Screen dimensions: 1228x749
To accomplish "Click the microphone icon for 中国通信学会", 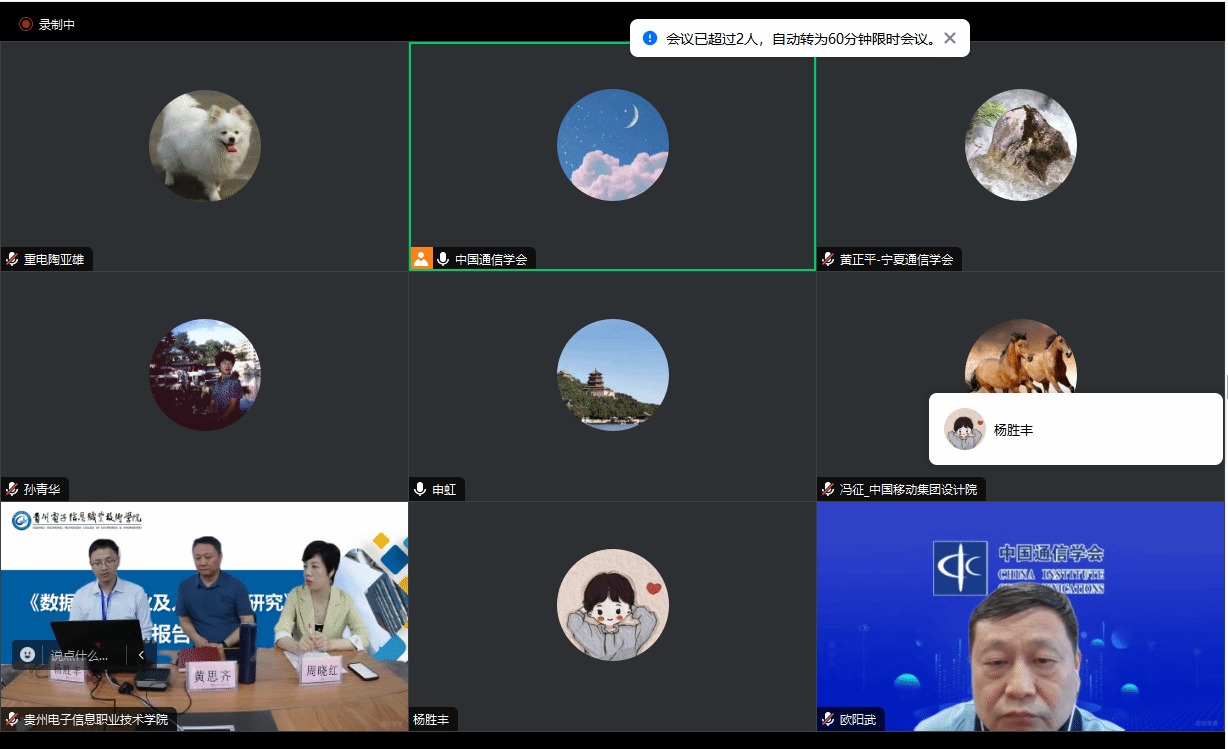I will point(443,259).
